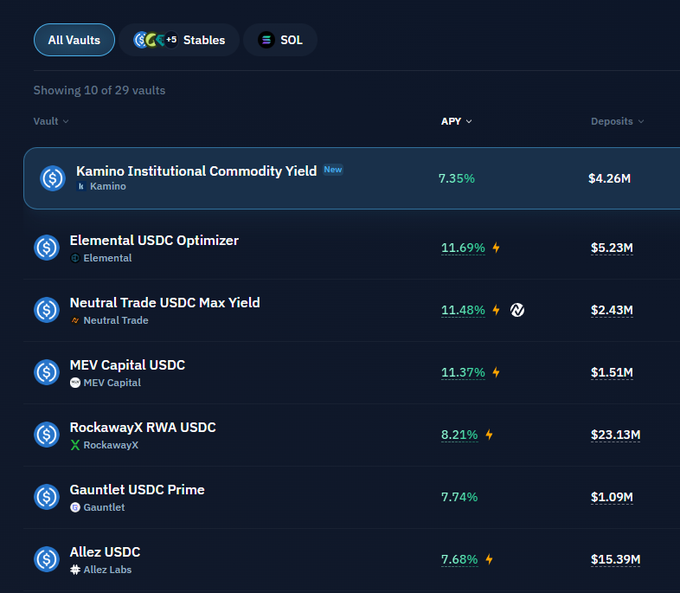Screen dimensions: 680x593
Task: Click the Kamino curator logo icon
Action: pos(81,187)
